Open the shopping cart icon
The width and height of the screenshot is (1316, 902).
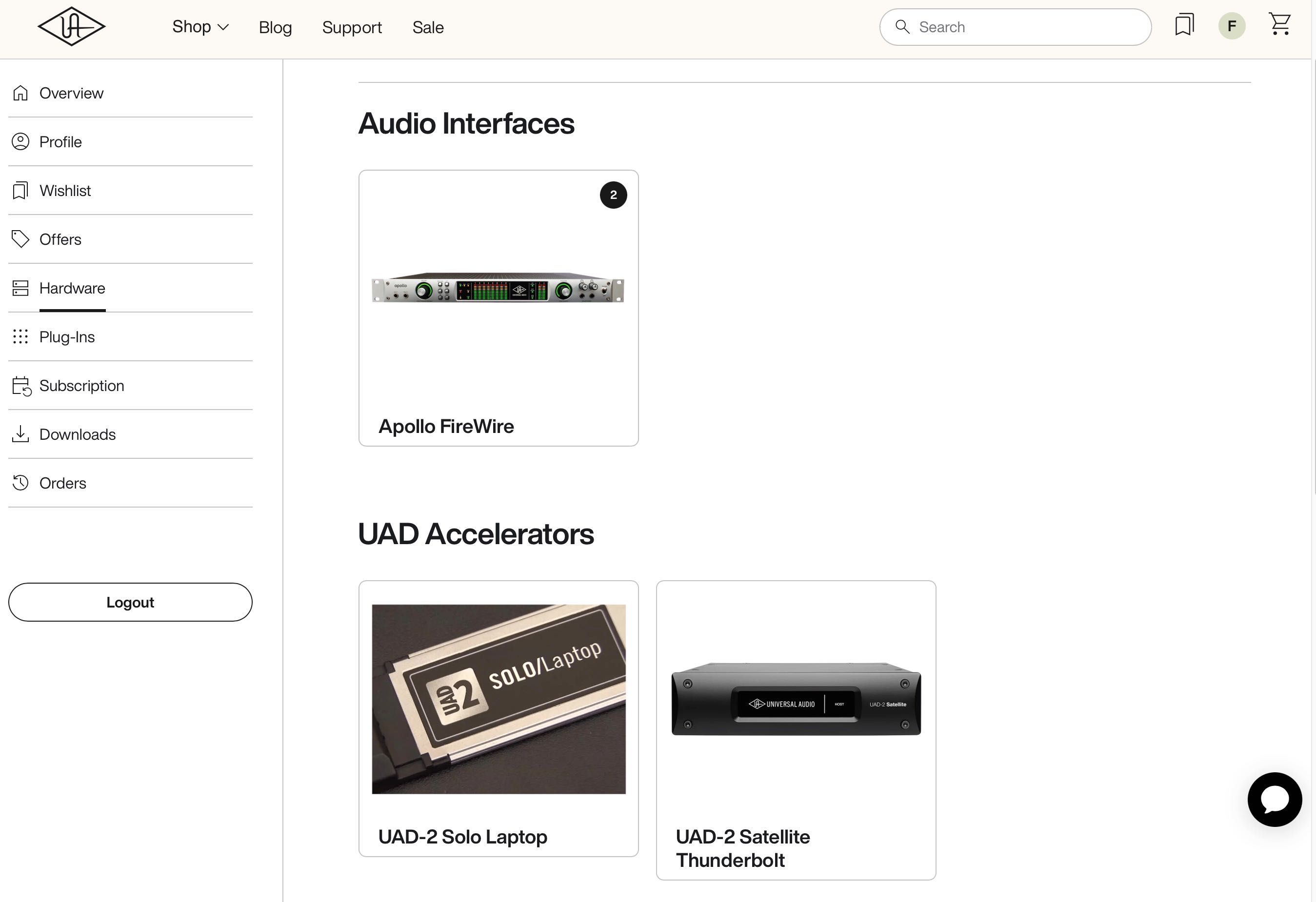[1280, 24]
